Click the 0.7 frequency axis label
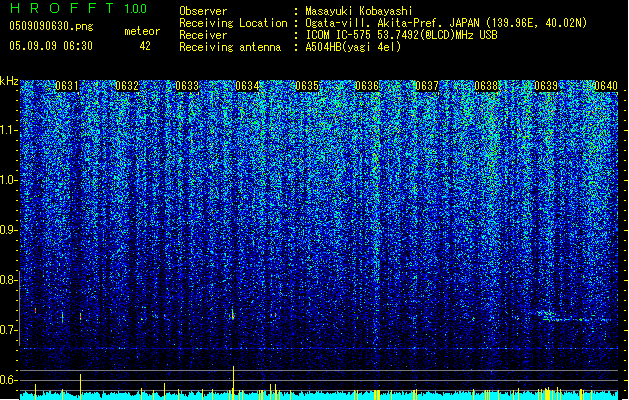The width and height of the screenshot is (629, 400). (x=8, y=330)
